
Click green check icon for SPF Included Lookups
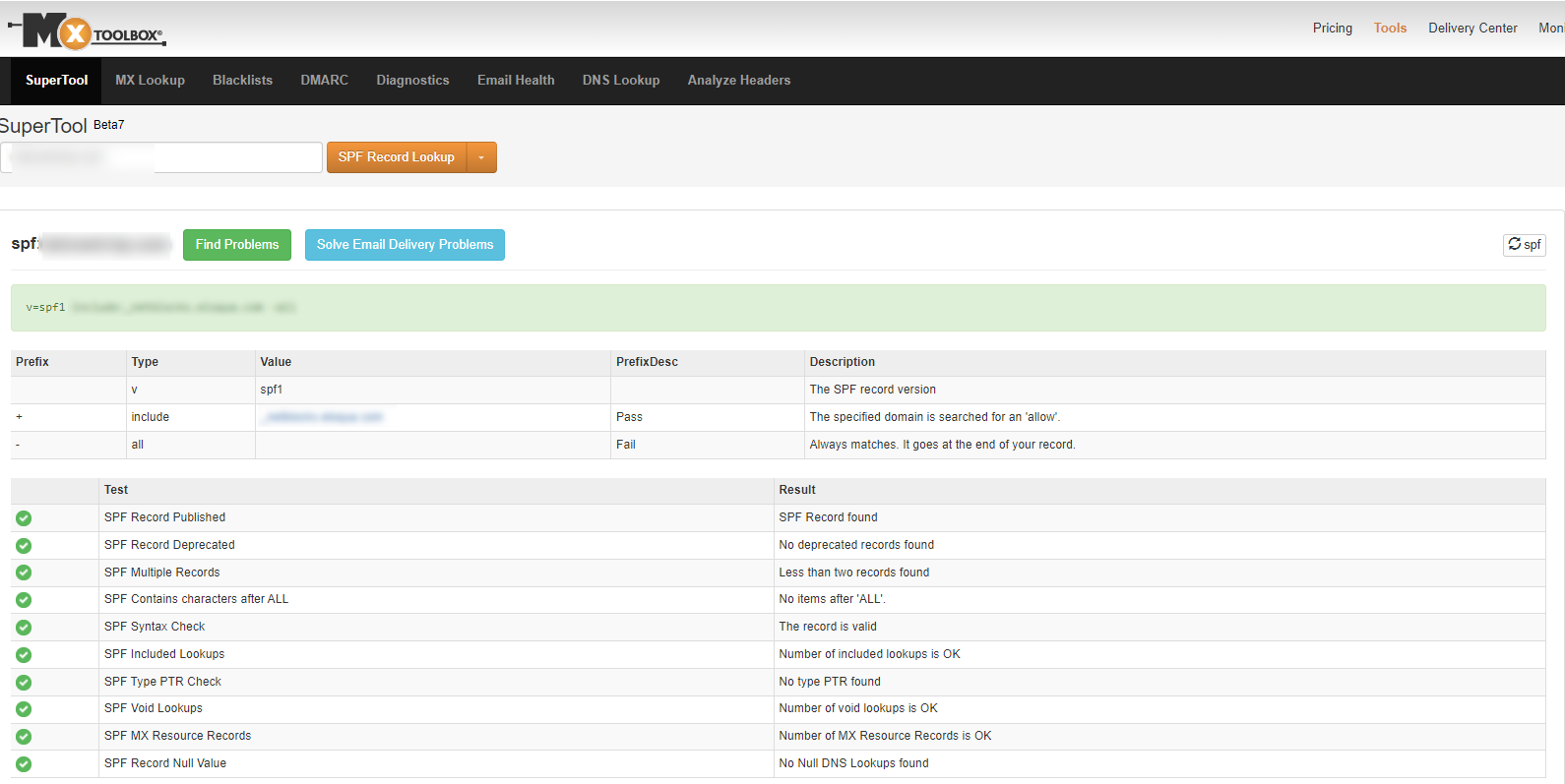coord(24,655)
